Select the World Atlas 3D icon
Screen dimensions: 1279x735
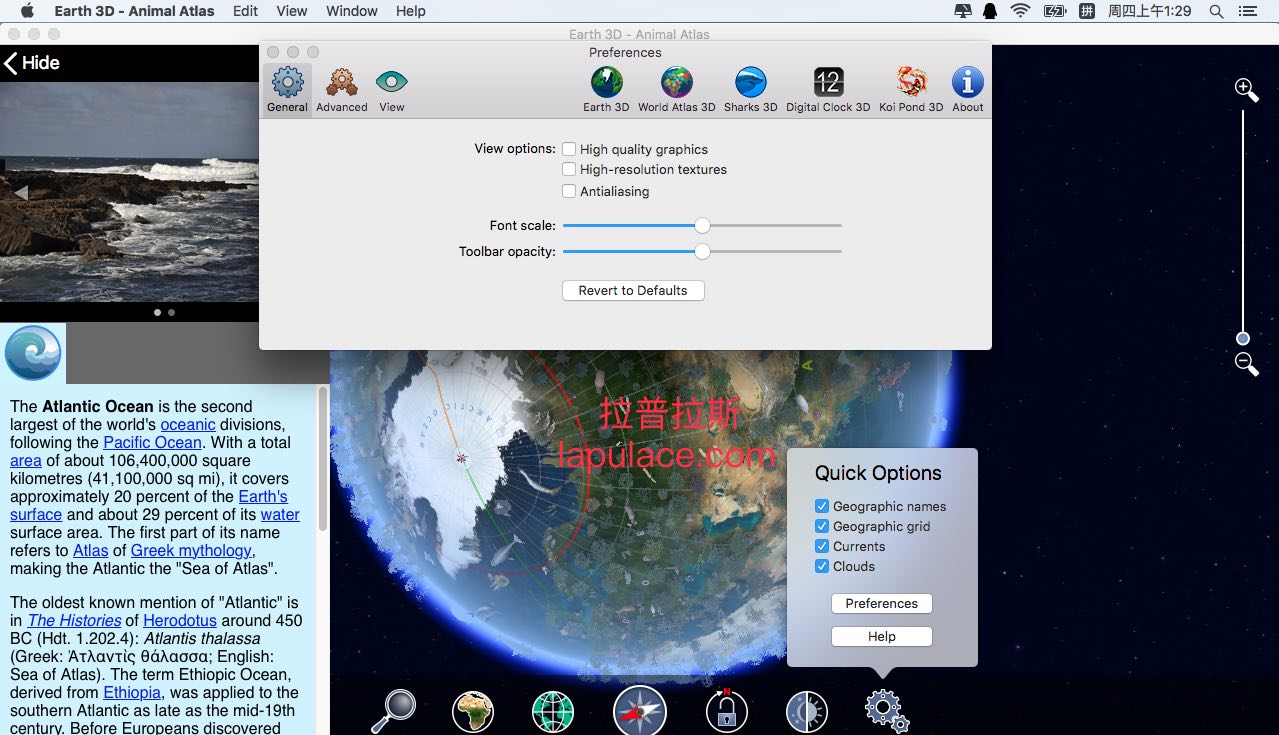(676, 90)
